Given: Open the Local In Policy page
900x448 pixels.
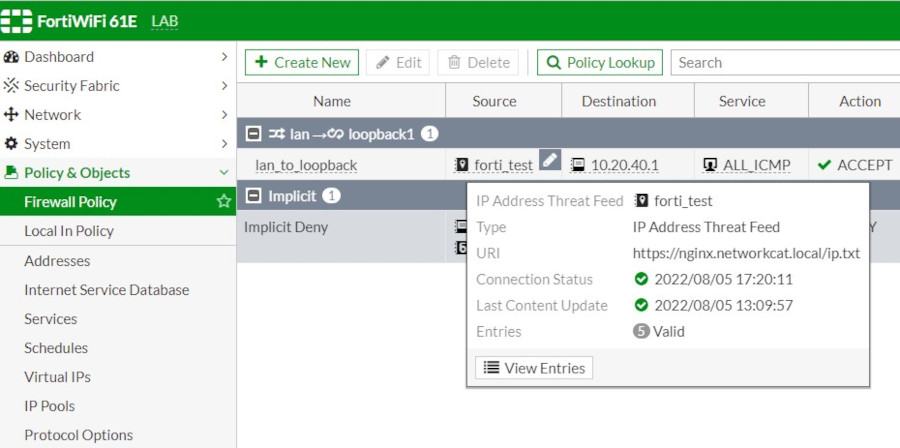Looking at the screenshot, I should tap(118, 231).
